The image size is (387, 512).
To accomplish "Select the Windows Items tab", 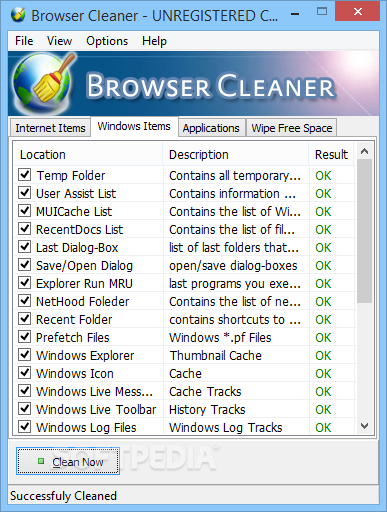I will (134, 126).
